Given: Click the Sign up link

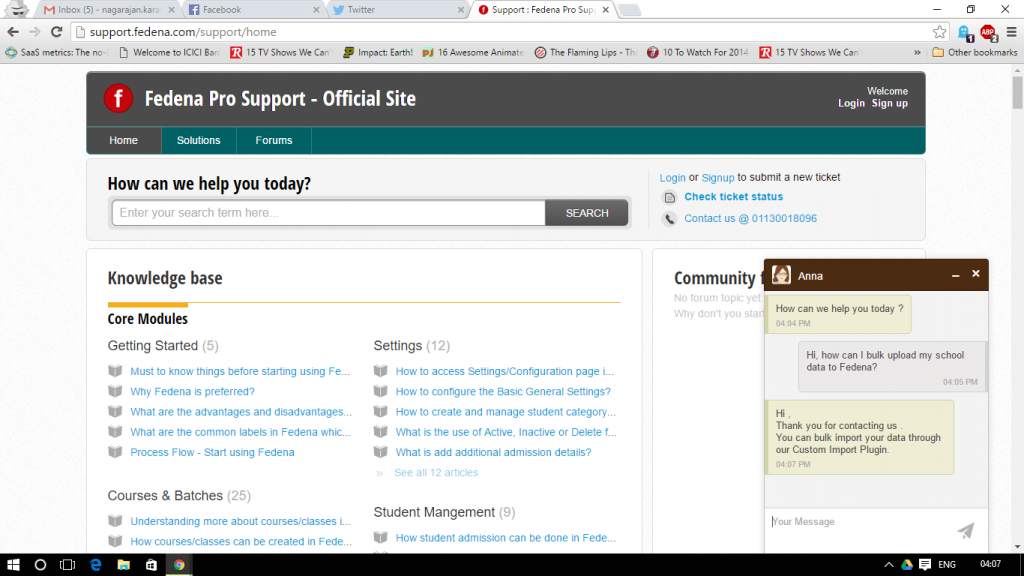Looking at the screenshot, I should pyautogui.click(x=889, y=103).
